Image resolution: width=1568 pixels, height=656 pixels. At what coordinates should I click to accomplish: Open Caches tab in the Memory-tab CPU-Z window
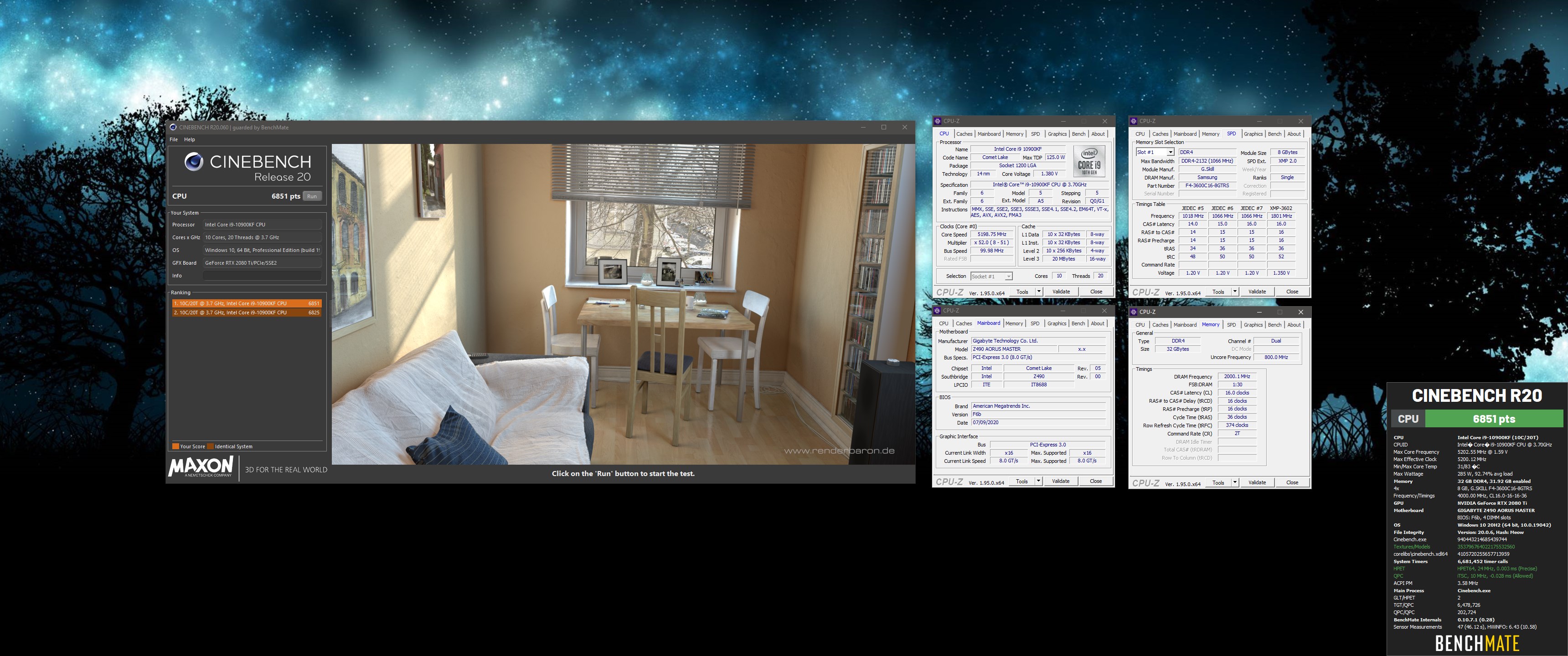pyautogui.click(x=1160, y=325)
